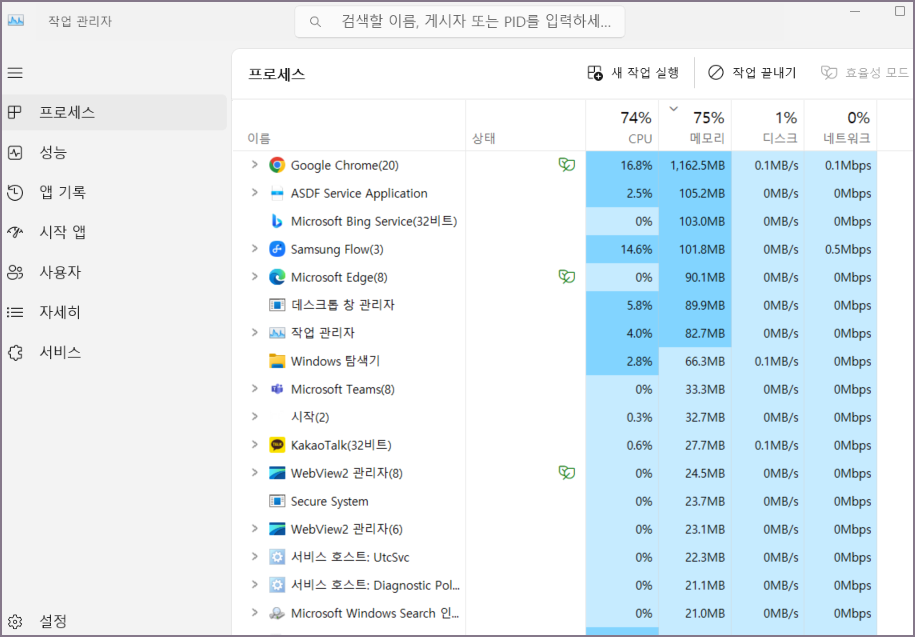The image size is (915, 637).
Task: Click the leaf icon on WebView2 관리자(8) row
Action: coord(567,473)
